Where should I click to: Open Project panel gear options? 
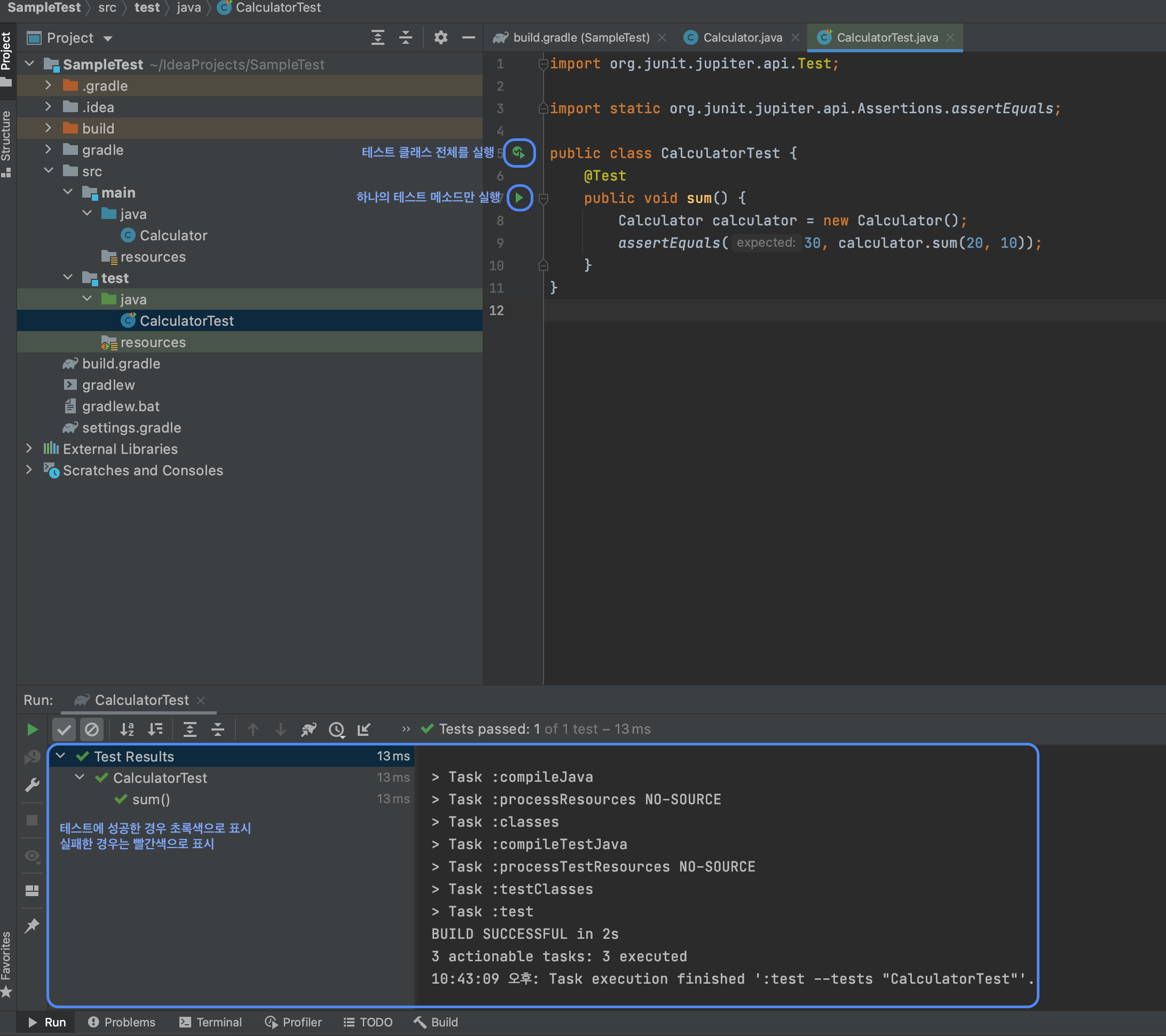click(x=440, y=38)
